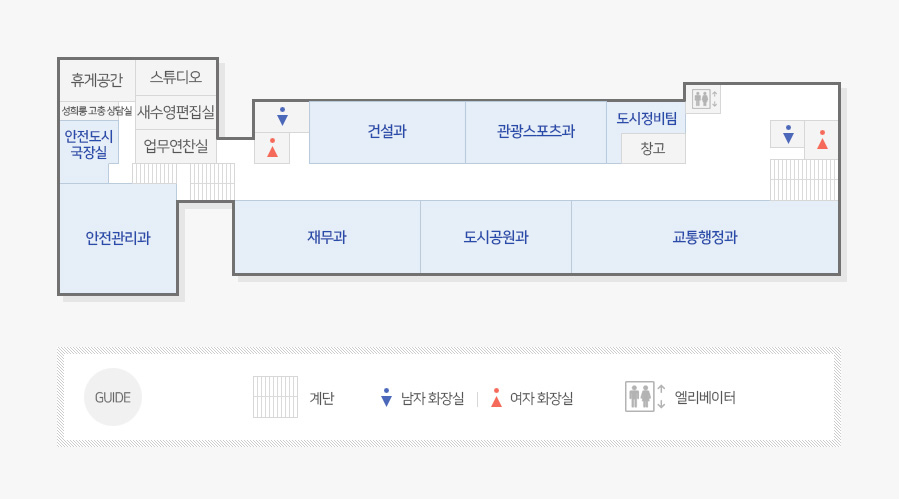Click the staircase next to 업무연찬실
Viewport: 900px width, 500px height.
[154, 173]
